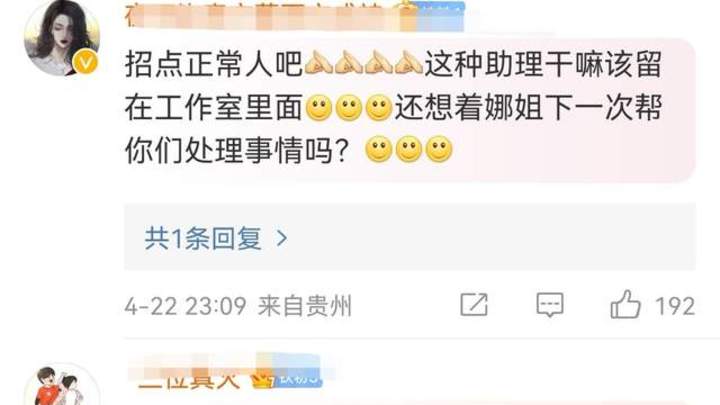The image size is (720, 405).
Task: Click the 4-22 23:09 timestamp
Action: click(x=185, y=306)
